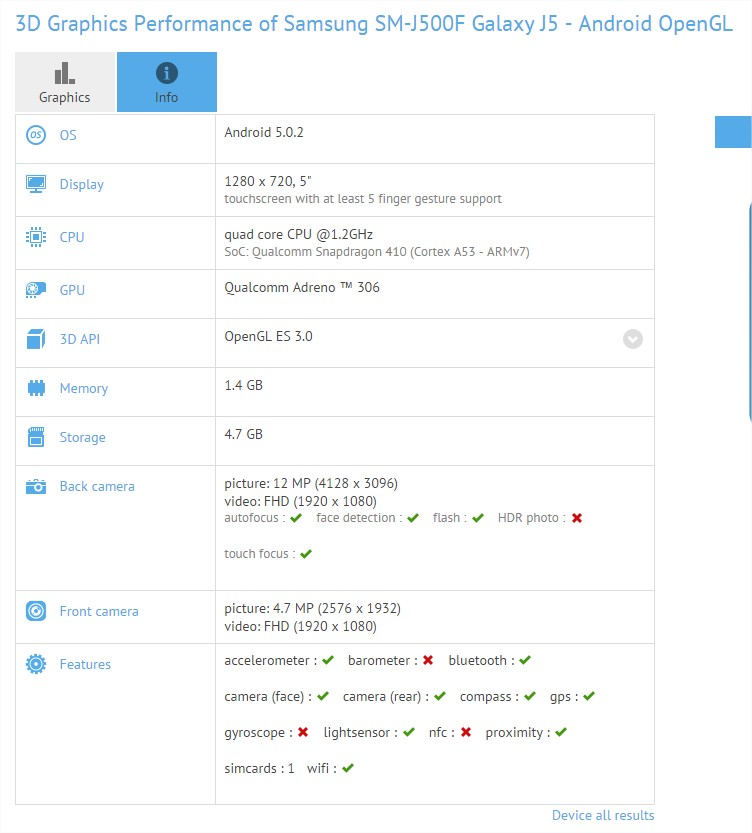This screenshot has width=752, height=833.
Task: Click the touchscreen finger gesture support text
Action: [363, 199]
